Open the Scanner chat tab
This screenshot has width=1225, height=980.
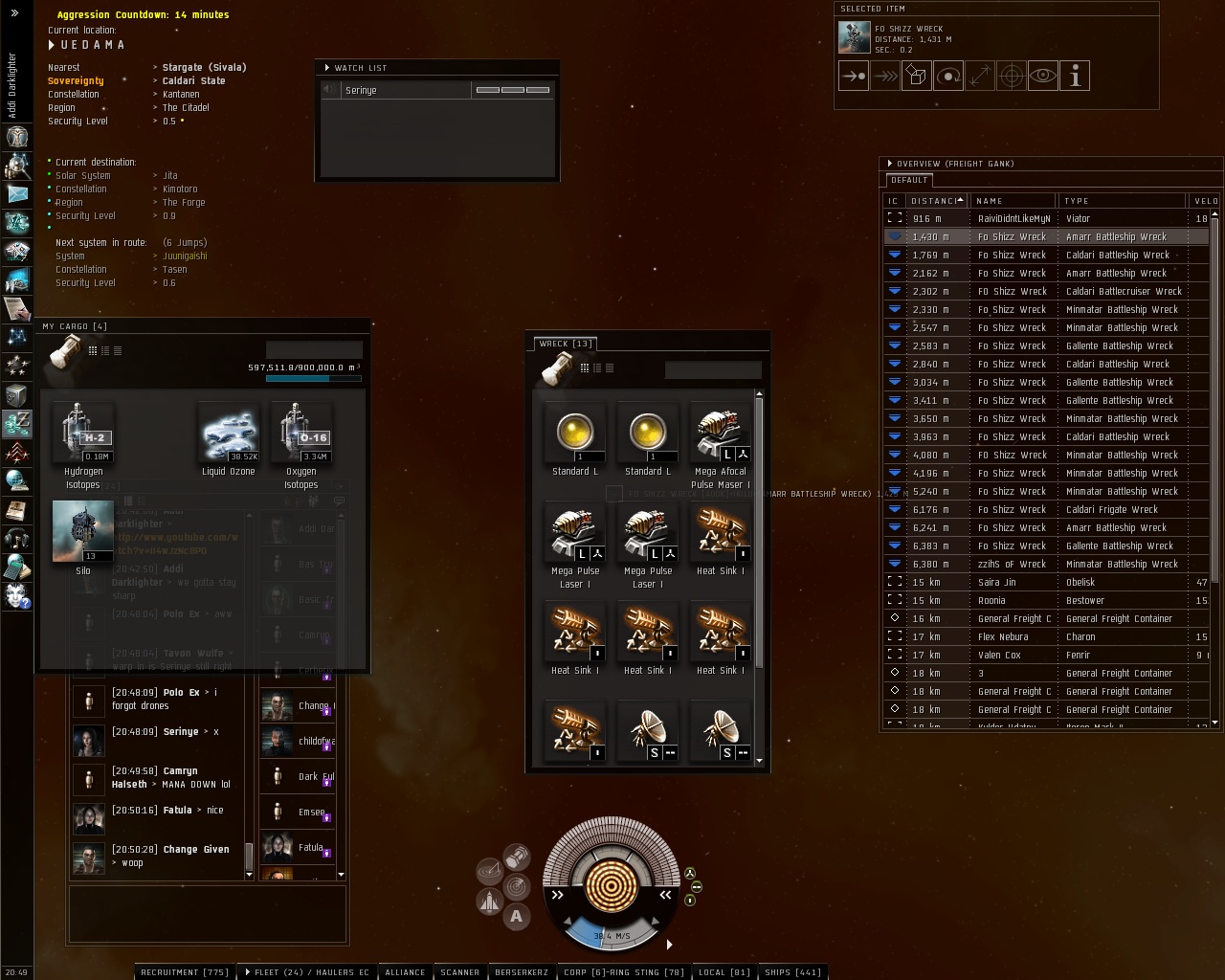[x=460, y=972]
